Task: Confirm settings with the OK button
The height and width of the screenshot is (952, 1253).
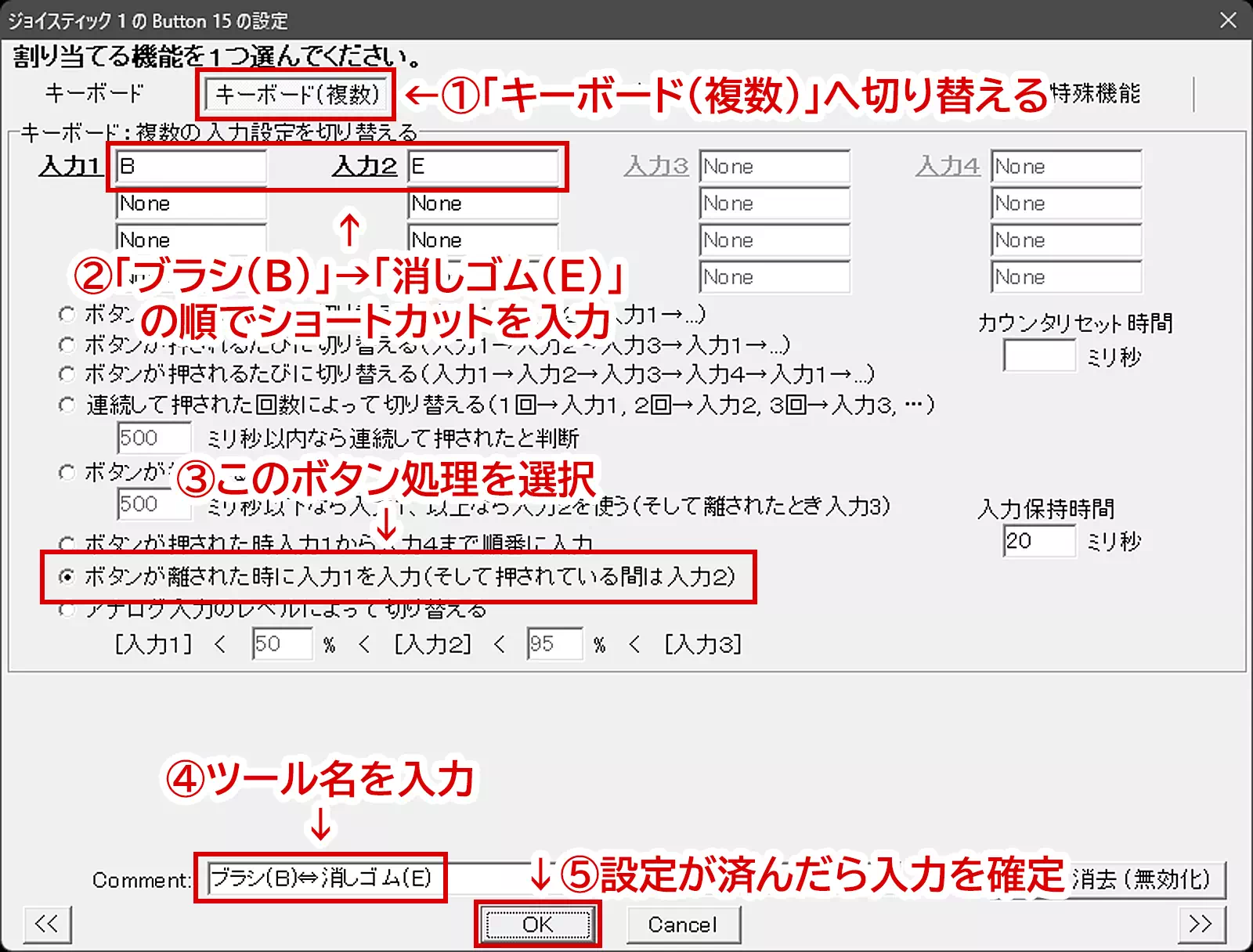Action: 537,925
